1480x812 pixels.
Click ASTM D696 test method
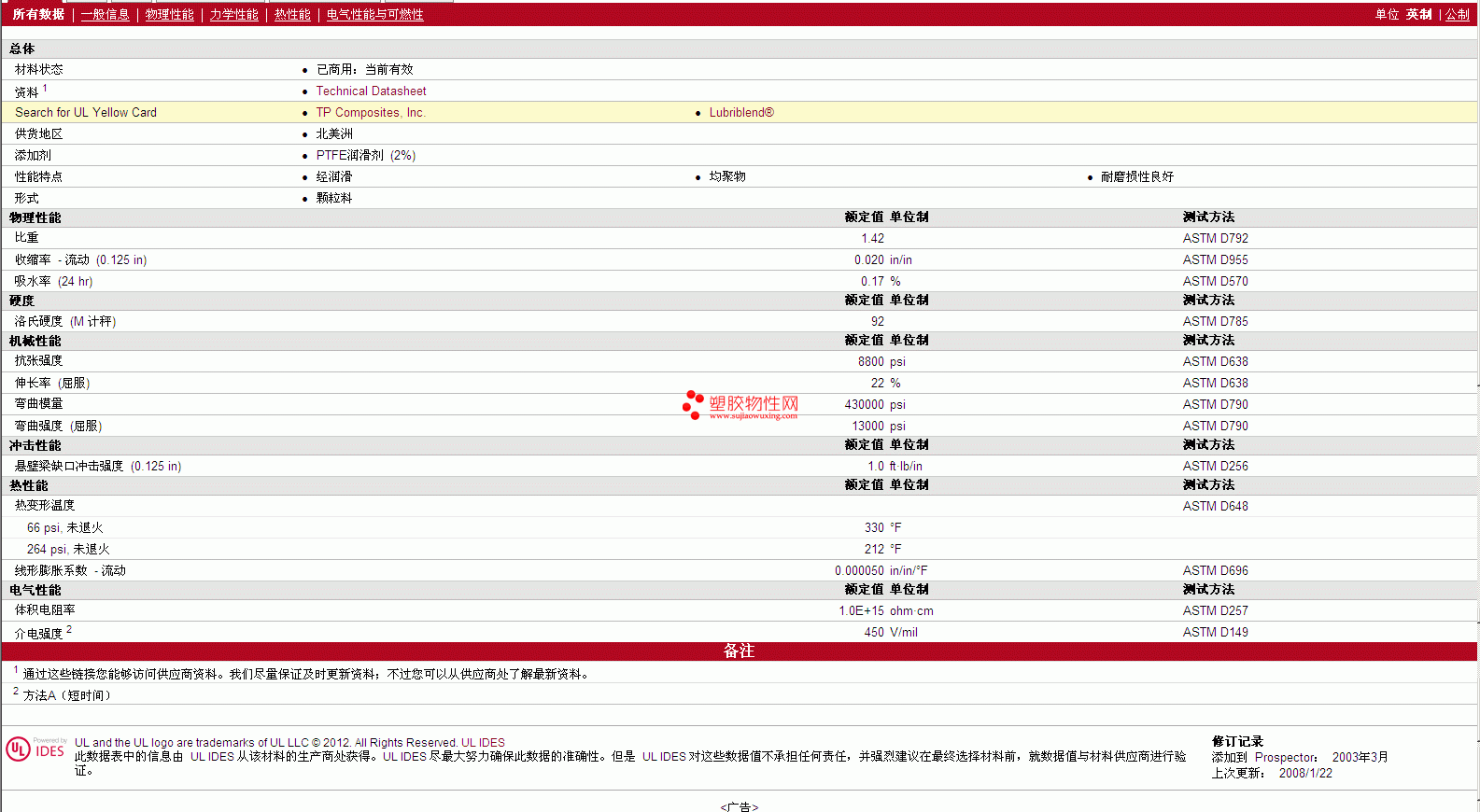[x=1215, y=570]
